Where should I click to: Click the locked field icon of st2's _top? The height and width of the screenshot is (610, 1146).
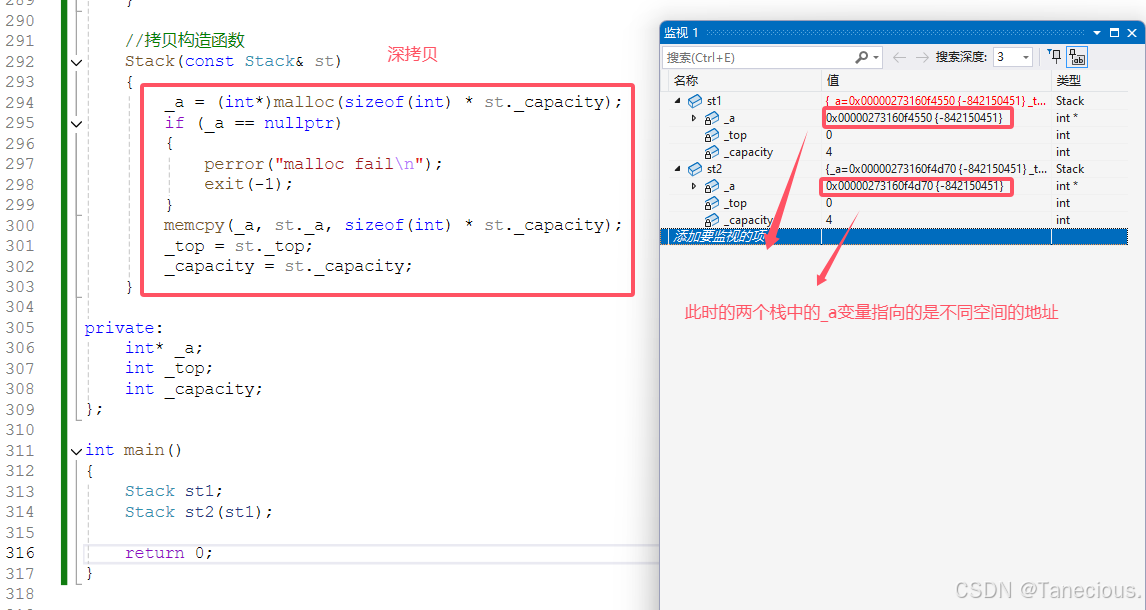pyautogui.click(x=712, y=203)
